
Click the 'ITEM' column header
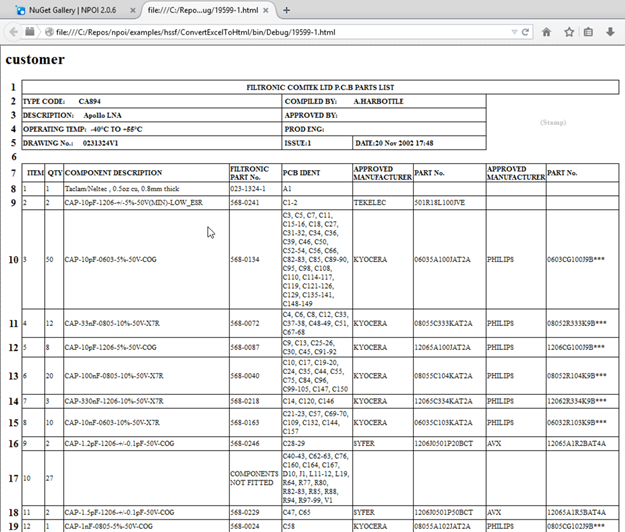pos(33,173)
